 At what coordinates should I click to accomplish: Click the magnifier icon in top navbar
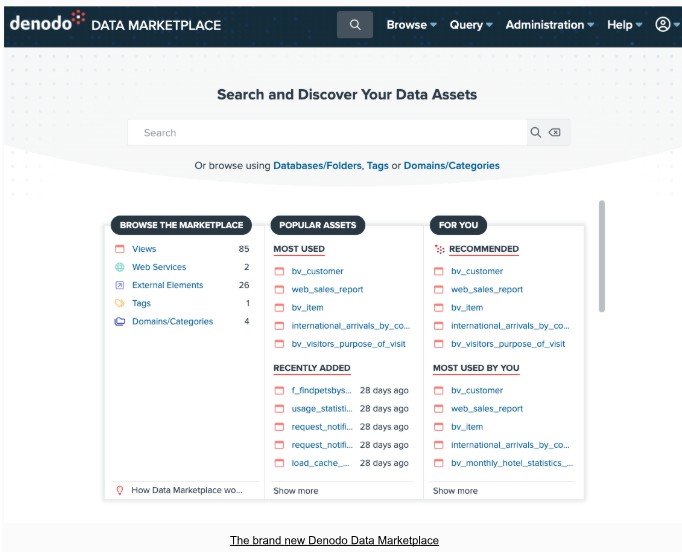pos(355,25)
